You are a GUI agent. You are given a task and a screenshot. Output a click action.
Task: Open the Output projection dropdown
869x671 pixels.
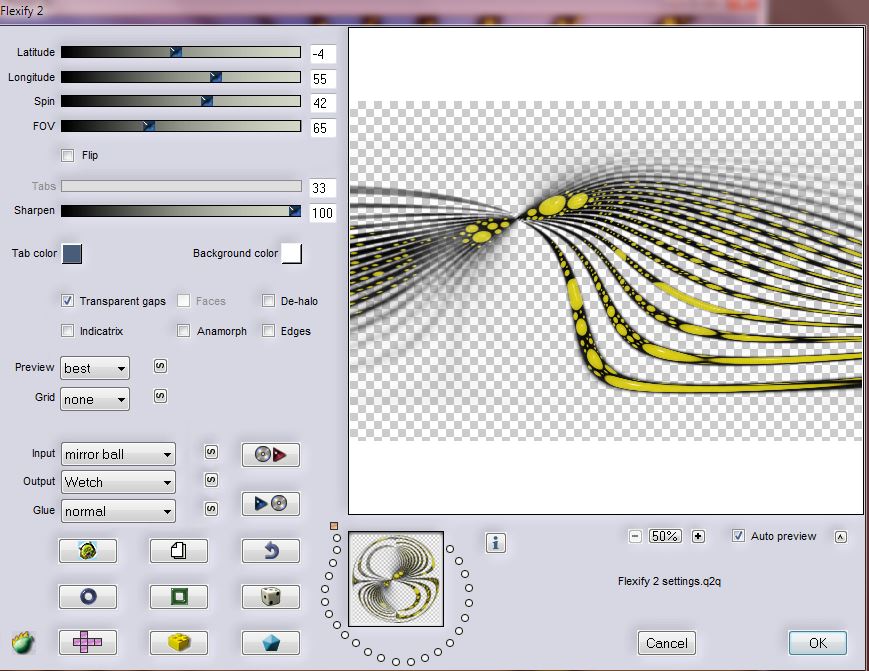[x=118, y=482]
